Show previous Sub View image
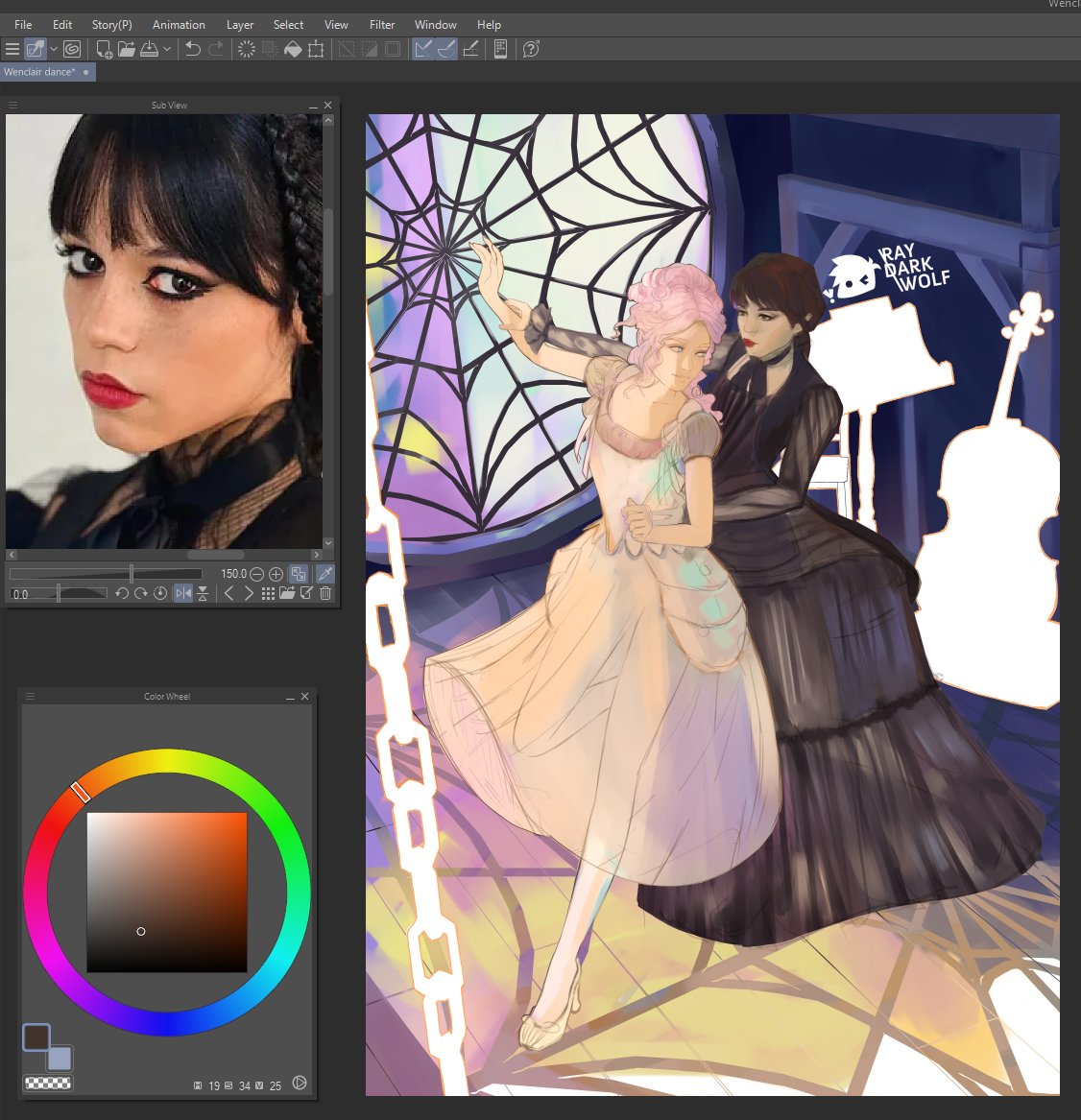 [x=228, y=593]
